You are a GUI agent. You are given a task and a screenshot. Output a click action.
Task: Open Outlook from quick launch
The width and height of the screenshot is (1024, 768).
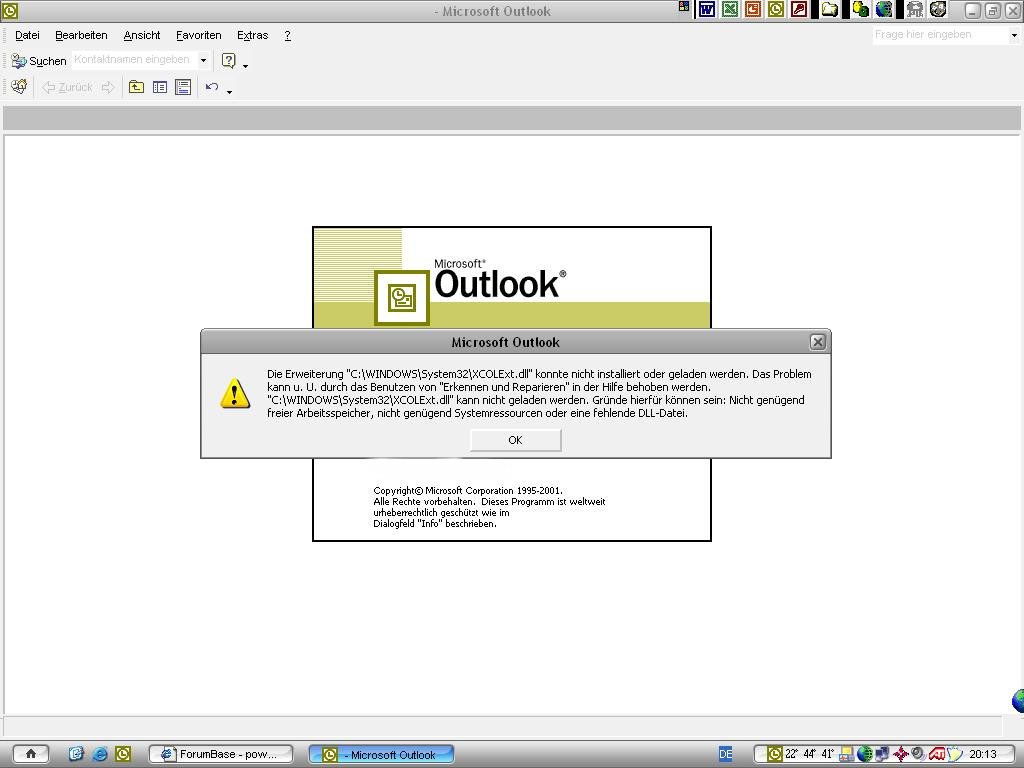pyautogui.click(x=123, y=754)
